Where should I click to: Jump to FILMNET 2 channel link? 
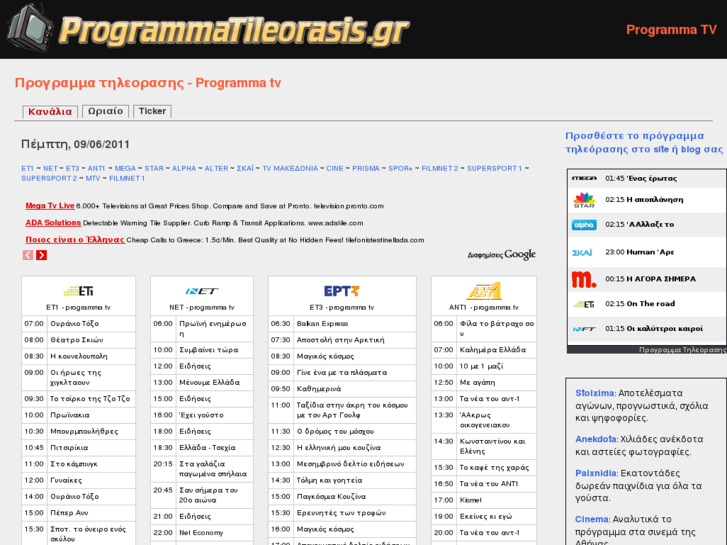[440, 168]
